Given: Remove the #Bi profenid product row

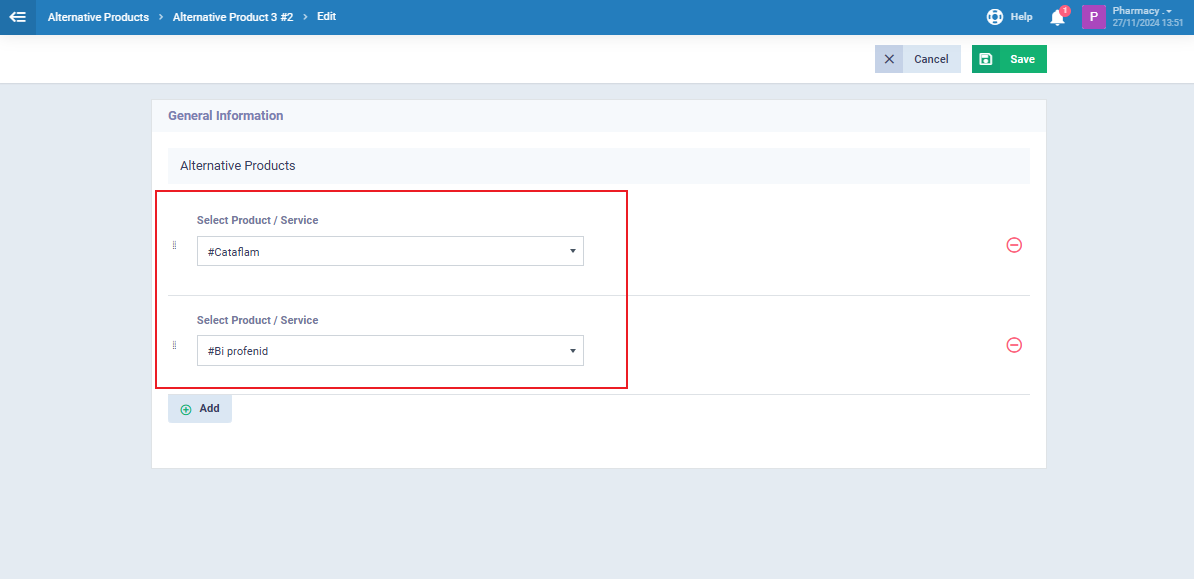Looking at the screenshot, I should [1014, 345].
